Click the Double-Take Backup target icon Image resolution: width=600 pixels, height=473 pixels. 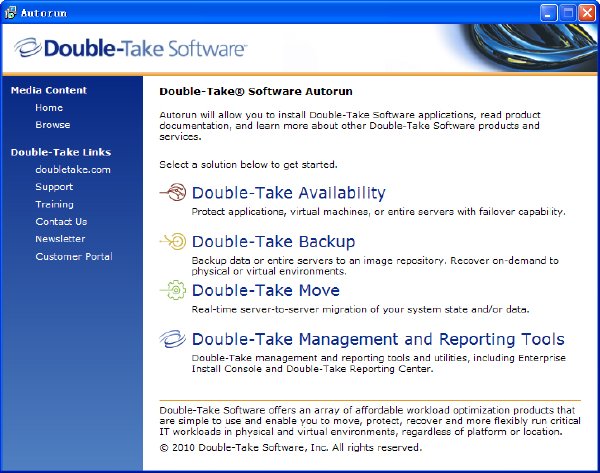173,241
